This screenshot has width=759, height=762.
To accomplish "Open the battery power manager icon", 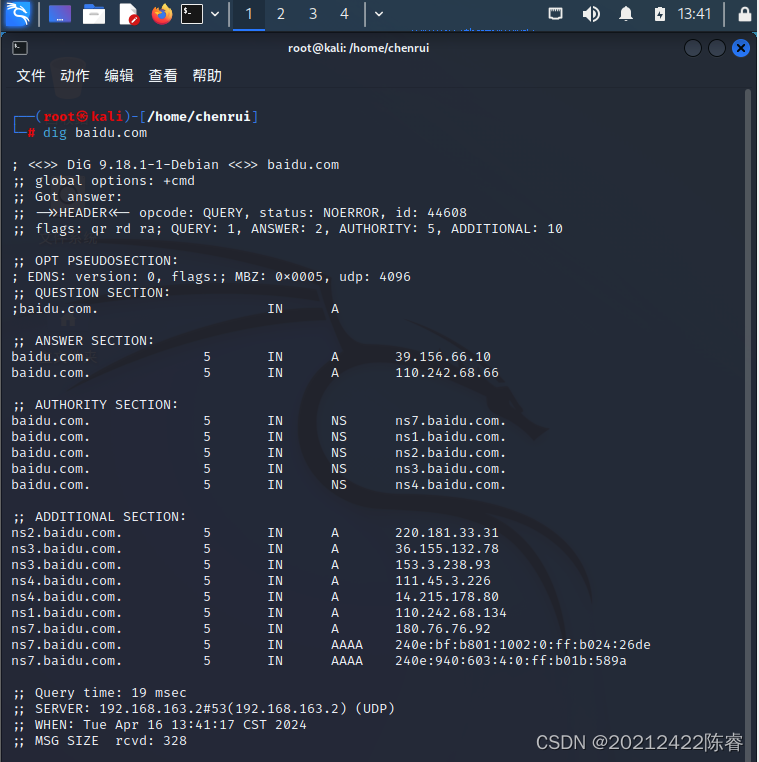I will [x=659, y=14].
